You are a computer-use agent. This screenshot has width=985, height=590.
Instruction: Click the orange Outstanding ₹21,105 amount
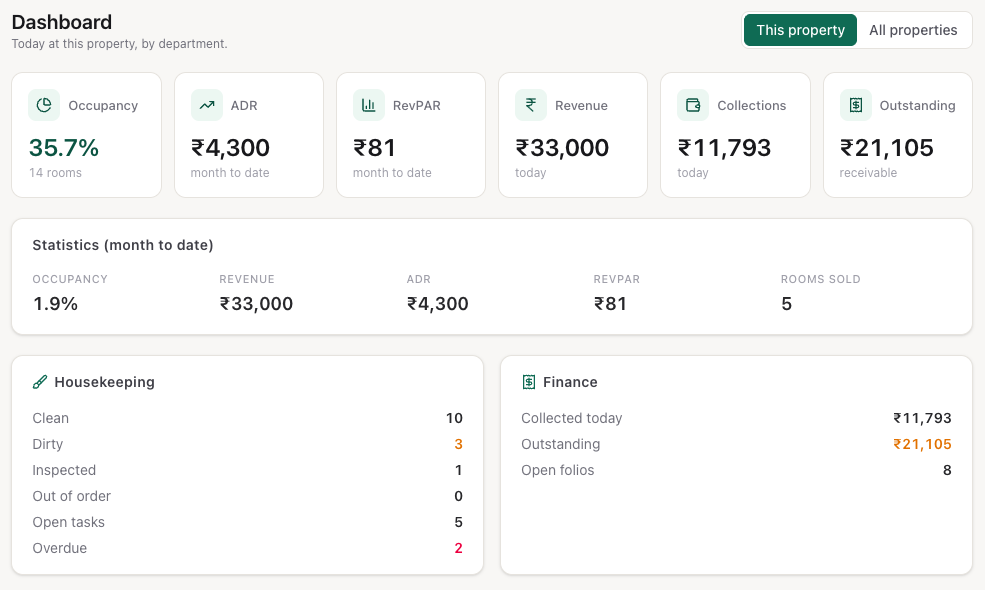pyautogui.click(x=922, y=444)
